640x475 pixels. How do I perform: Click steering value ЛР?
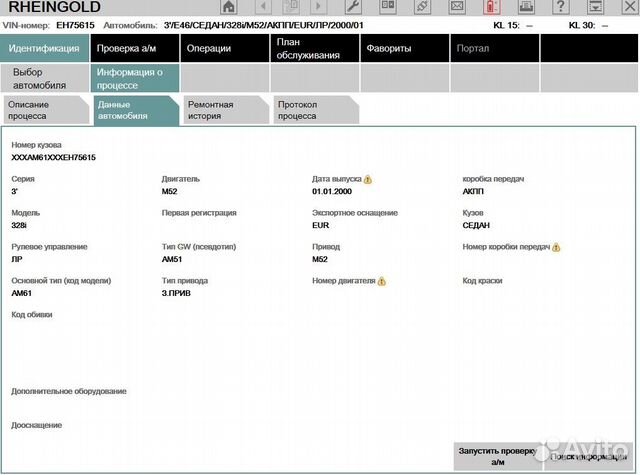tap(17, 259)
